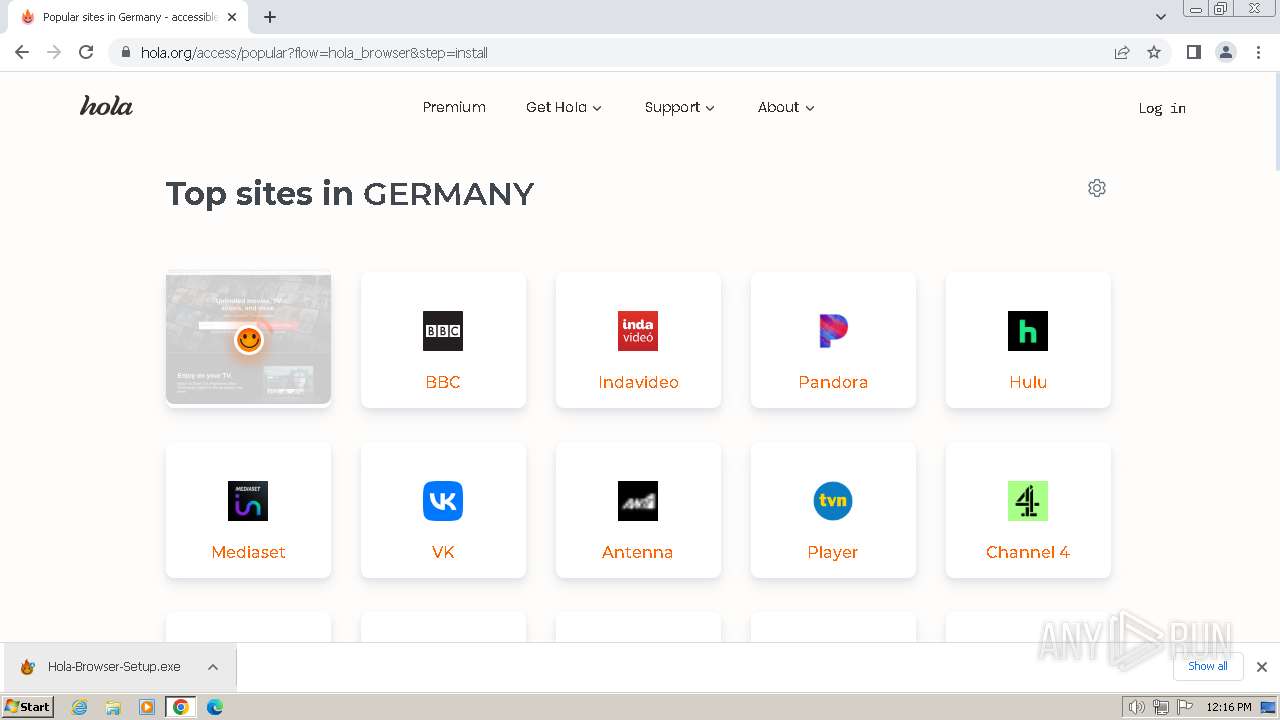Open the tvn Player logo icon

(x=833, y=501)
